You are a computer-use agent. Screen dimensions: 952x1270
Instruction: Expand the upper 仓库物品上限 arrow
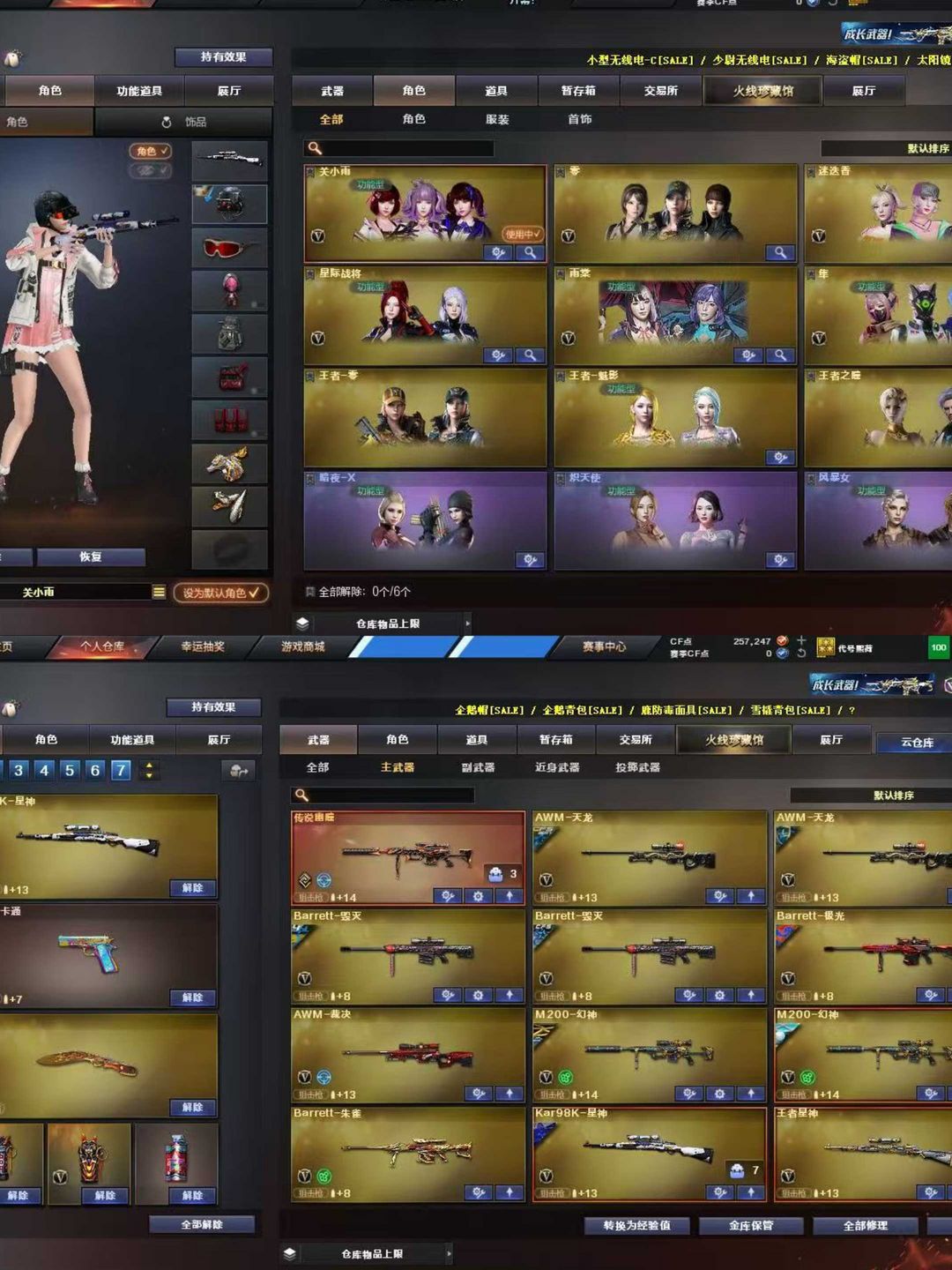coord(467,624)
